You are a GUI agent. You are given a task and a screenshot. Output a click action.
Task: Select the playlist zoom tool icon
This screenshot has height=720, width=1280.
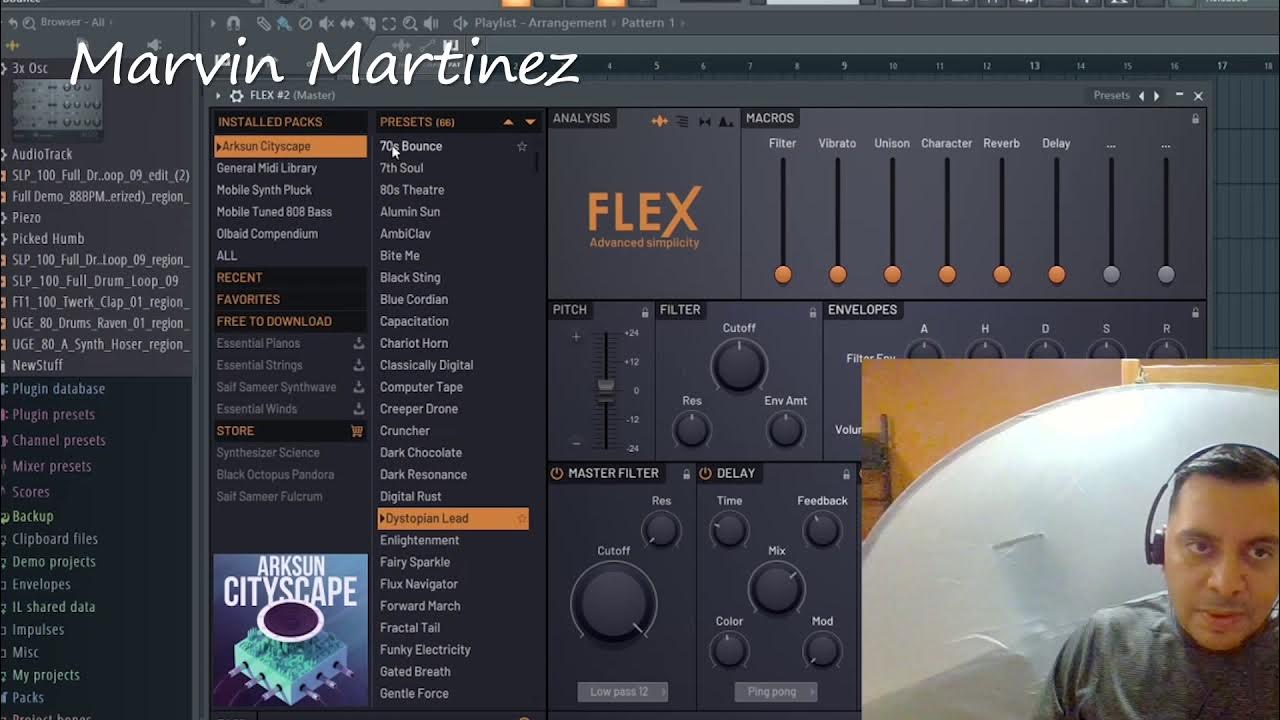411,23
